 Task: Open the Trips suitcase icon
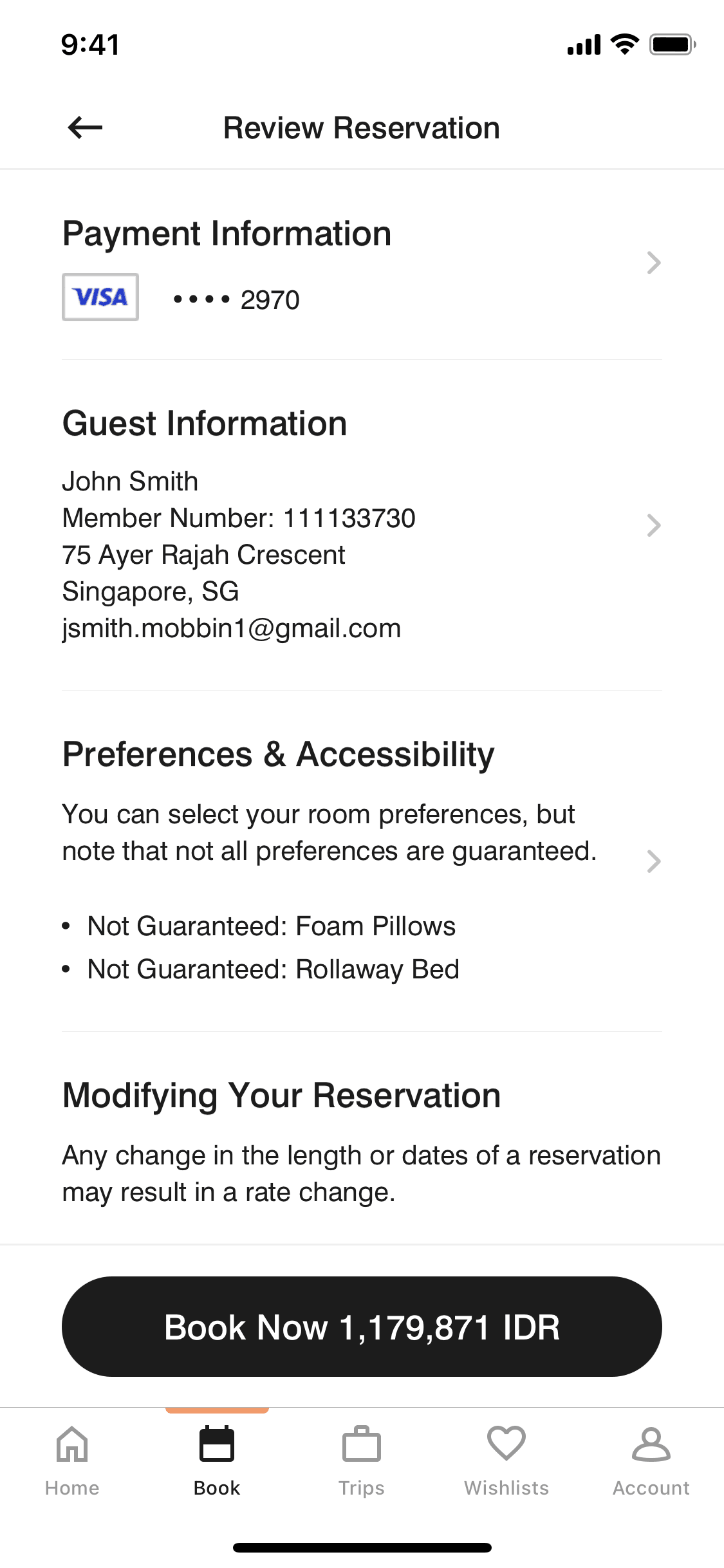tap(362, 1444)
